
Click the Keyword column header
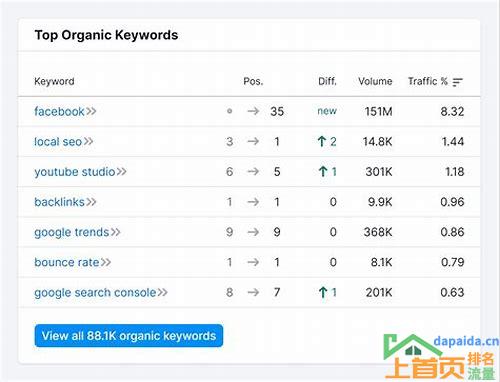coord(54,81)
